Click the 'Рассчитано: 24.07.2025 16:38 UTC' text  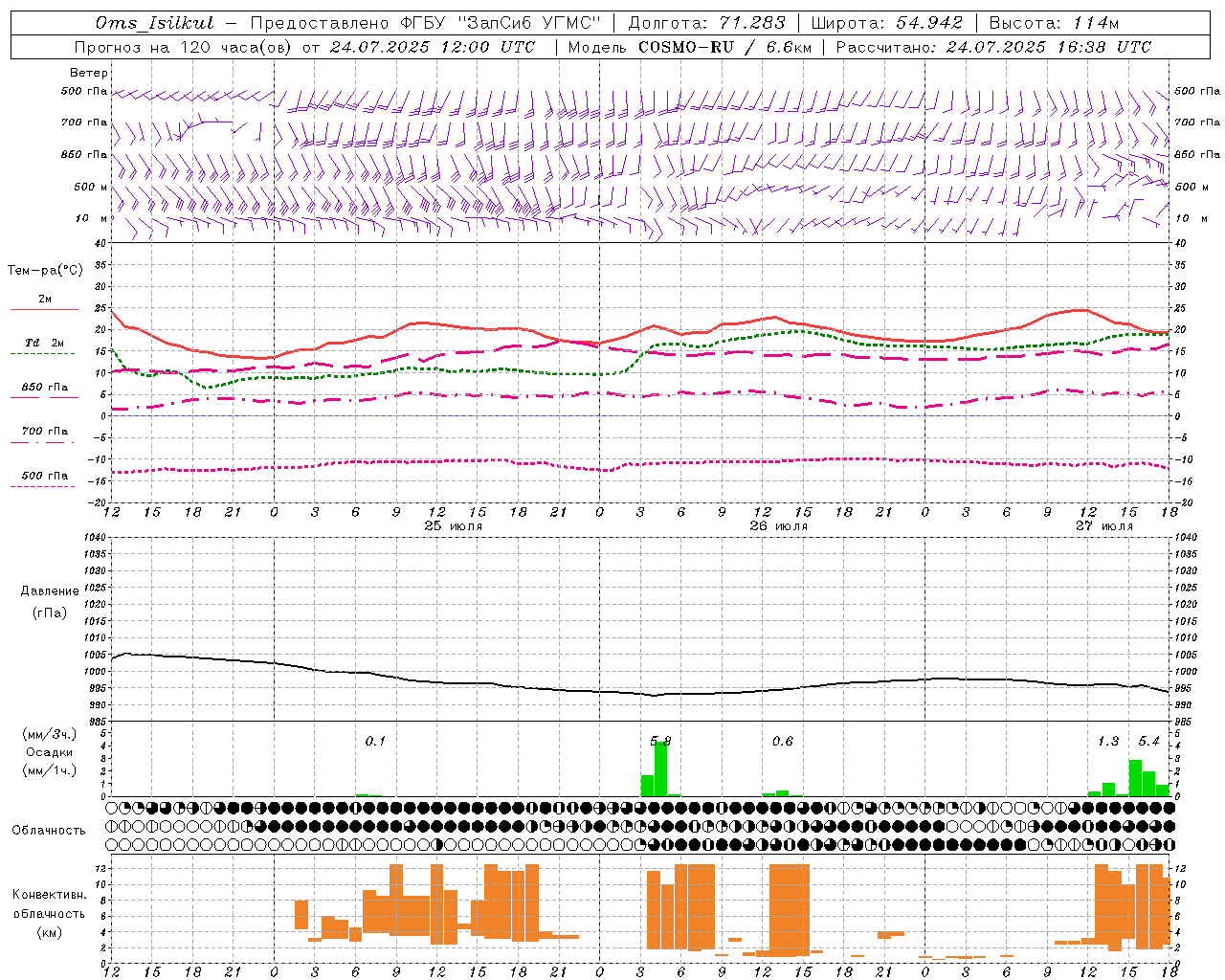[993, 47]
